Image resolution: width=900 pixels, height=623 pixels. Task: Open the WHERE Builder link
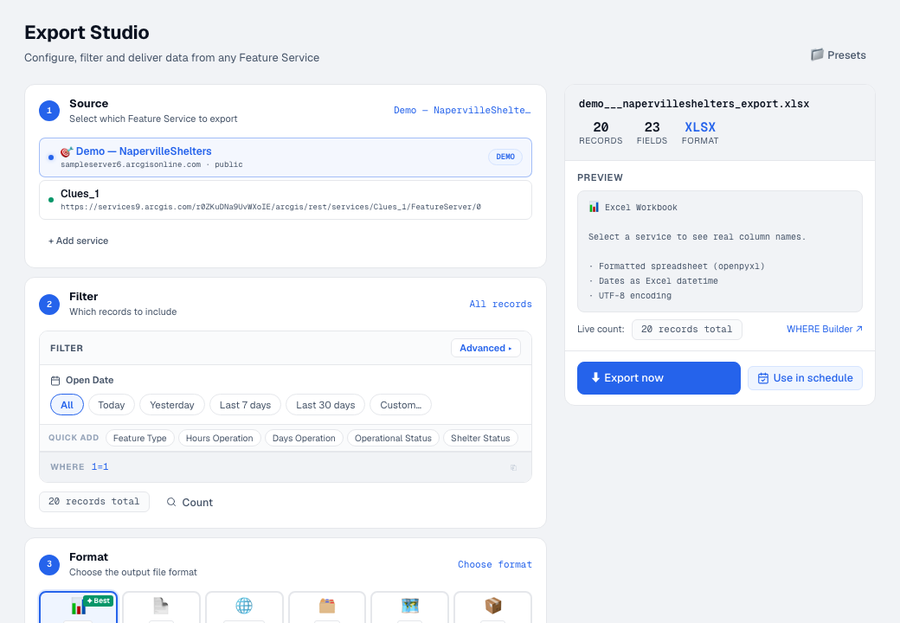(x=824, y=329)
